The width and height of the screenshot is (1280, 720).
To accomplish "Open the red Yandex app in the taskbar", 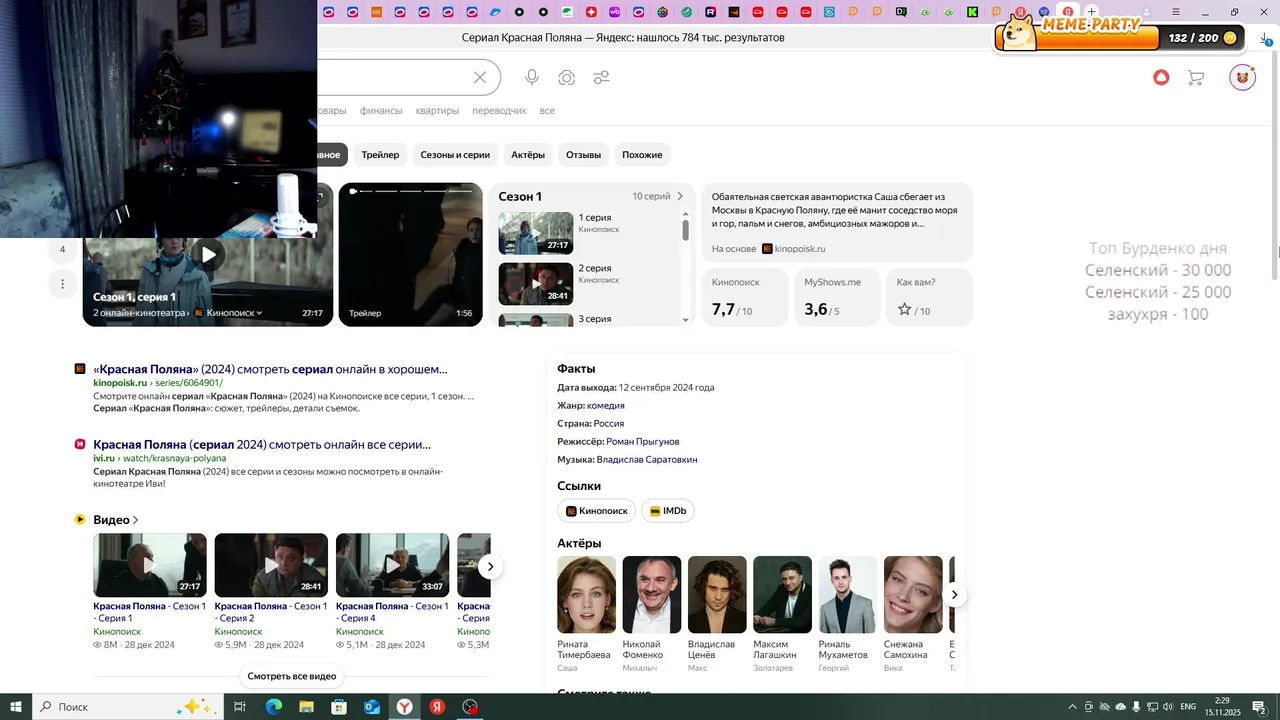I will [437, 707].
